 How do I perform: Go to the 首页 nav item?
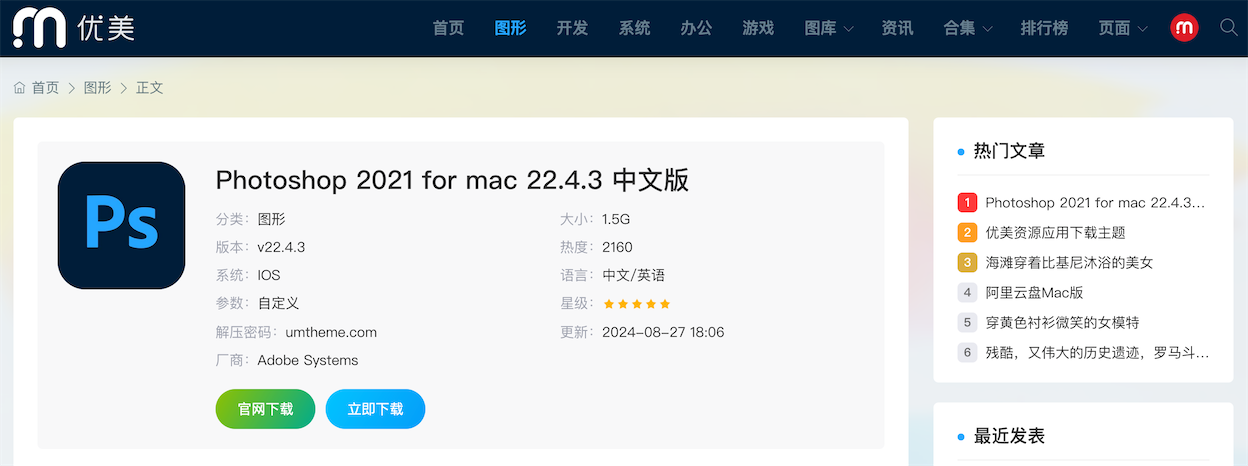point(448,28)
